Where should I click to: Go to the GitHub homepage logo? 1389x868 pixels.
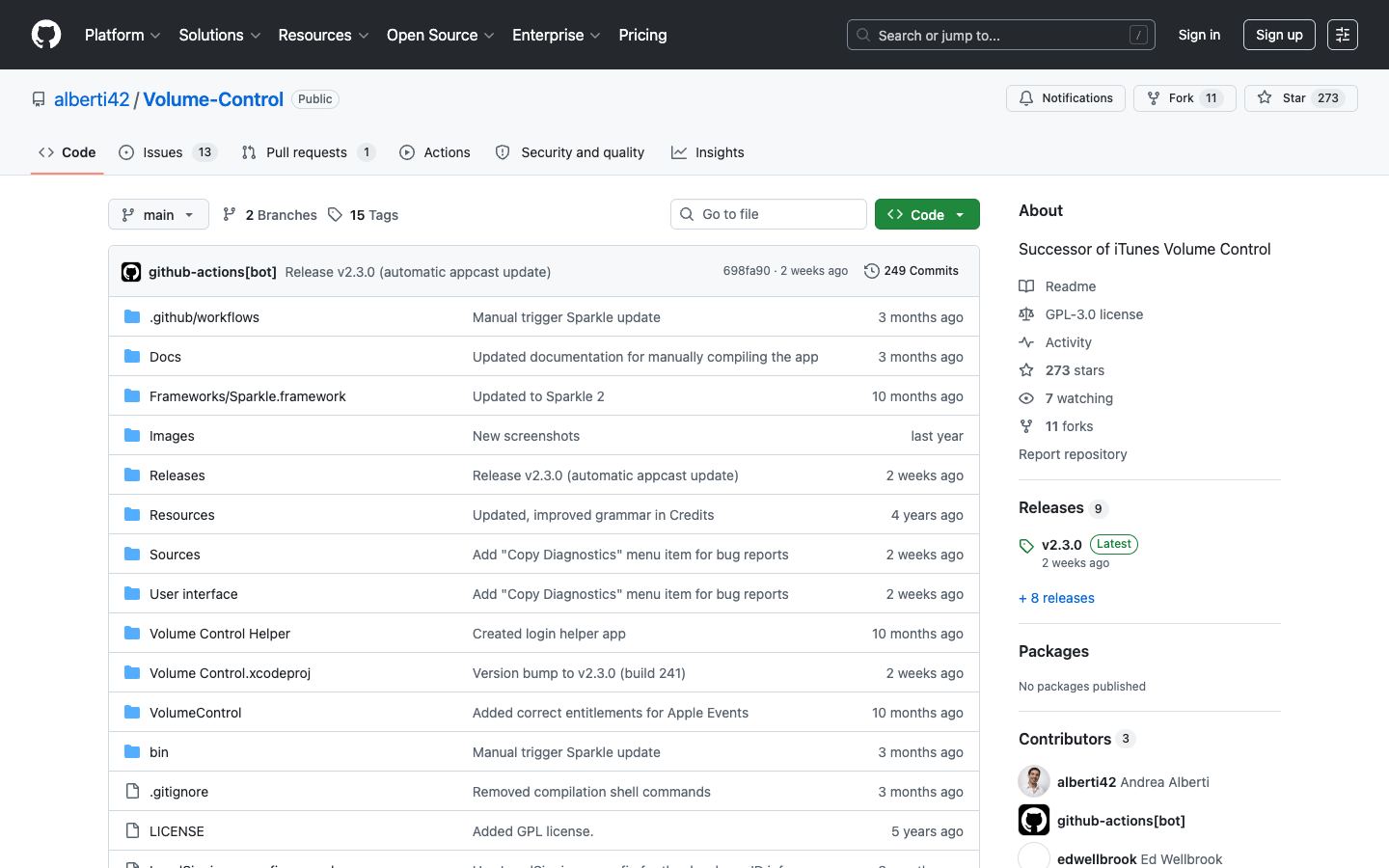point(46,35)
